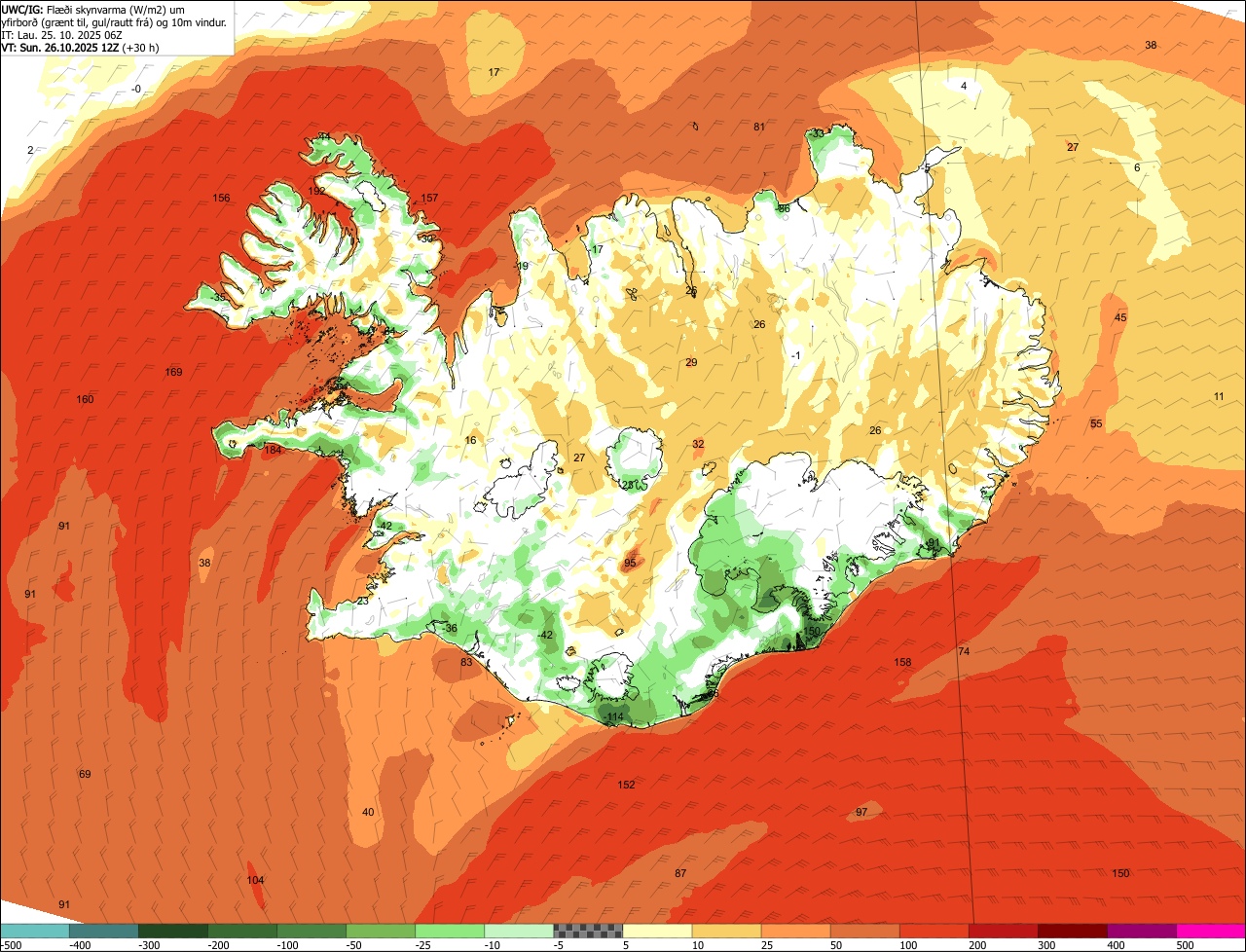Click the '200' legend scale label

[x=976, y=945]
